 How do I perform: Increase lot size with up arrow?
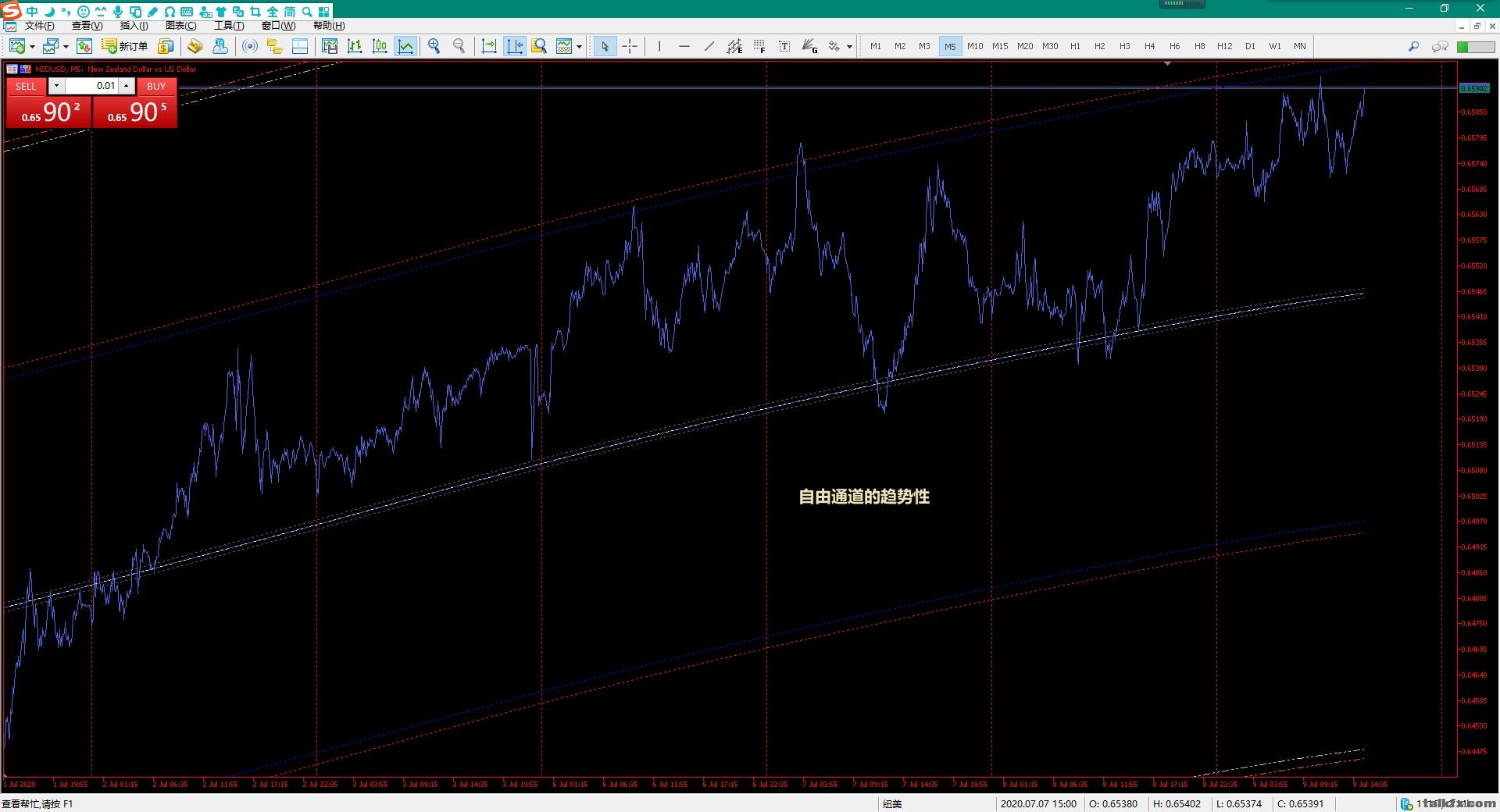[127, 86]
